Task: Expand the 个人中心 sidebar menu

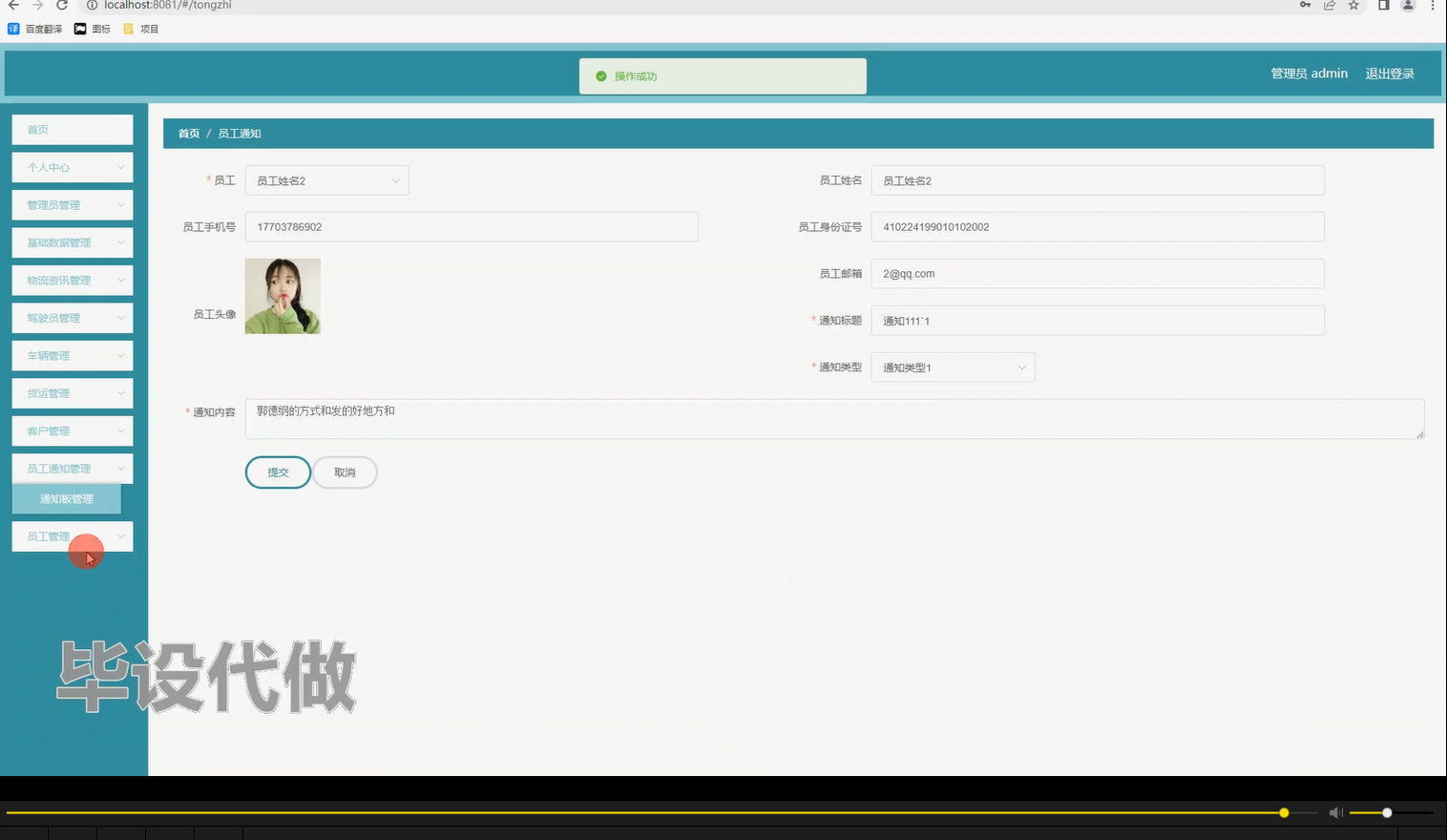Action: (x=73, y=167)
